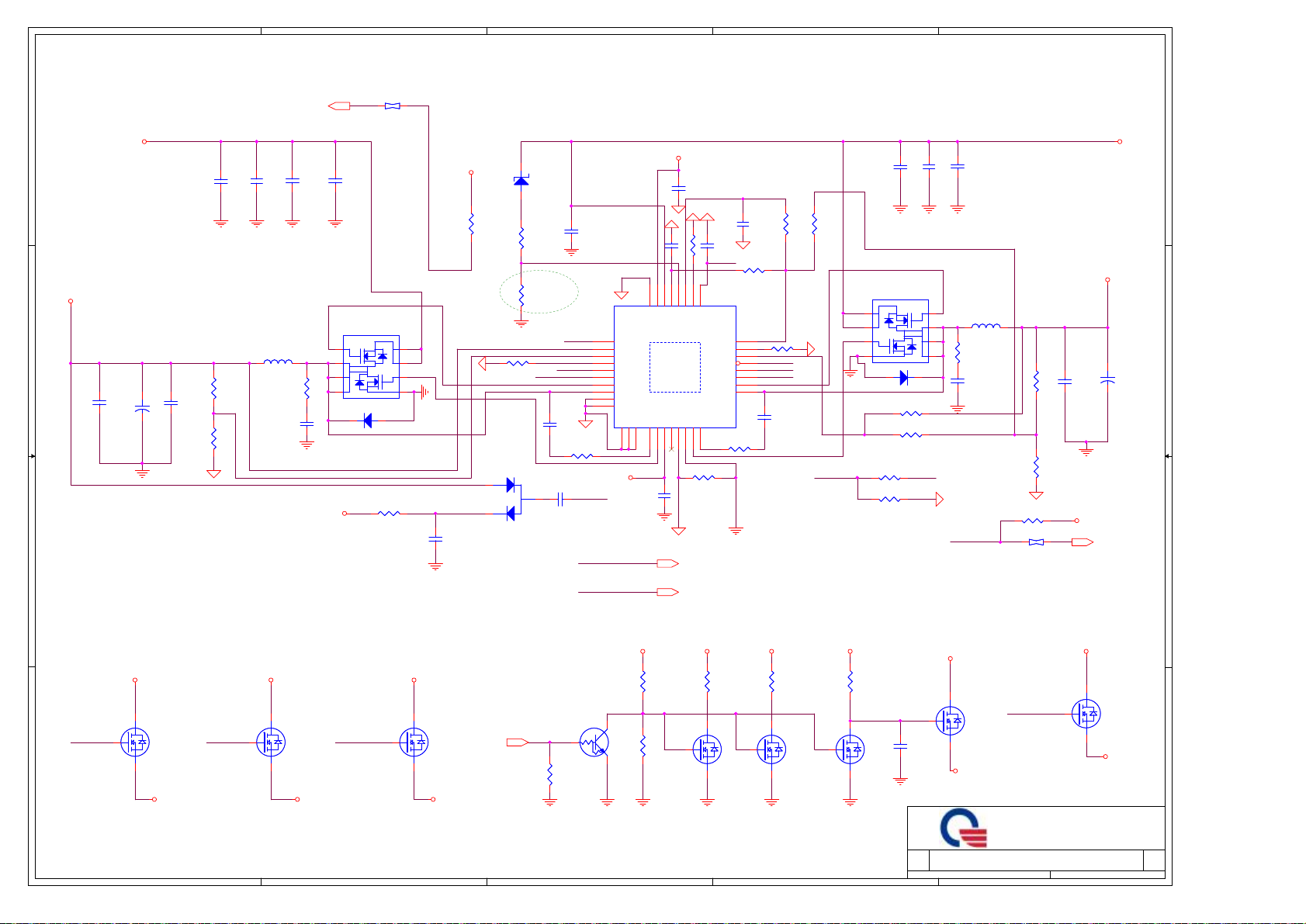Viewport: 1306px width, 924px height.
Task: Select the polarized capacitor between the left capacitors
Action: [x=142, y=407]
